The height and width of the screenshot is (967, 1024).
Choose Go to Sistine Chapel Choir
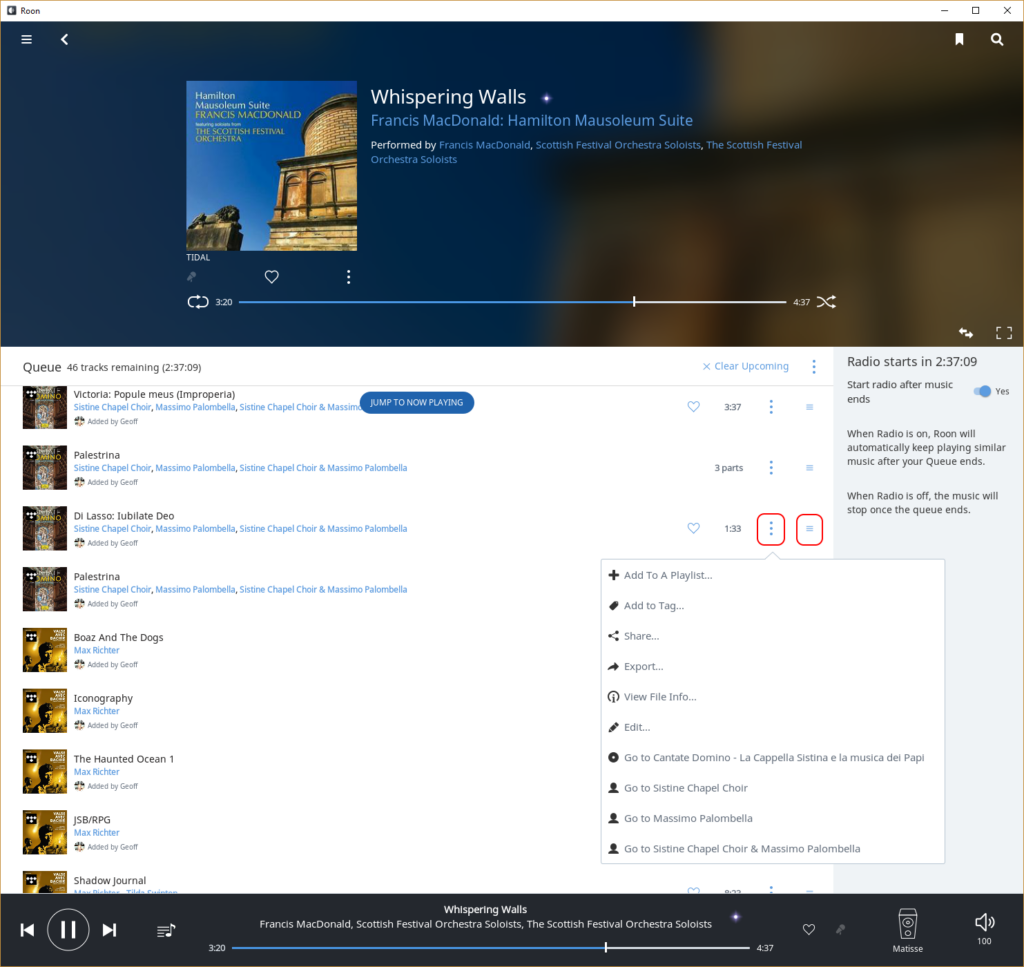[x=773, y=787]
